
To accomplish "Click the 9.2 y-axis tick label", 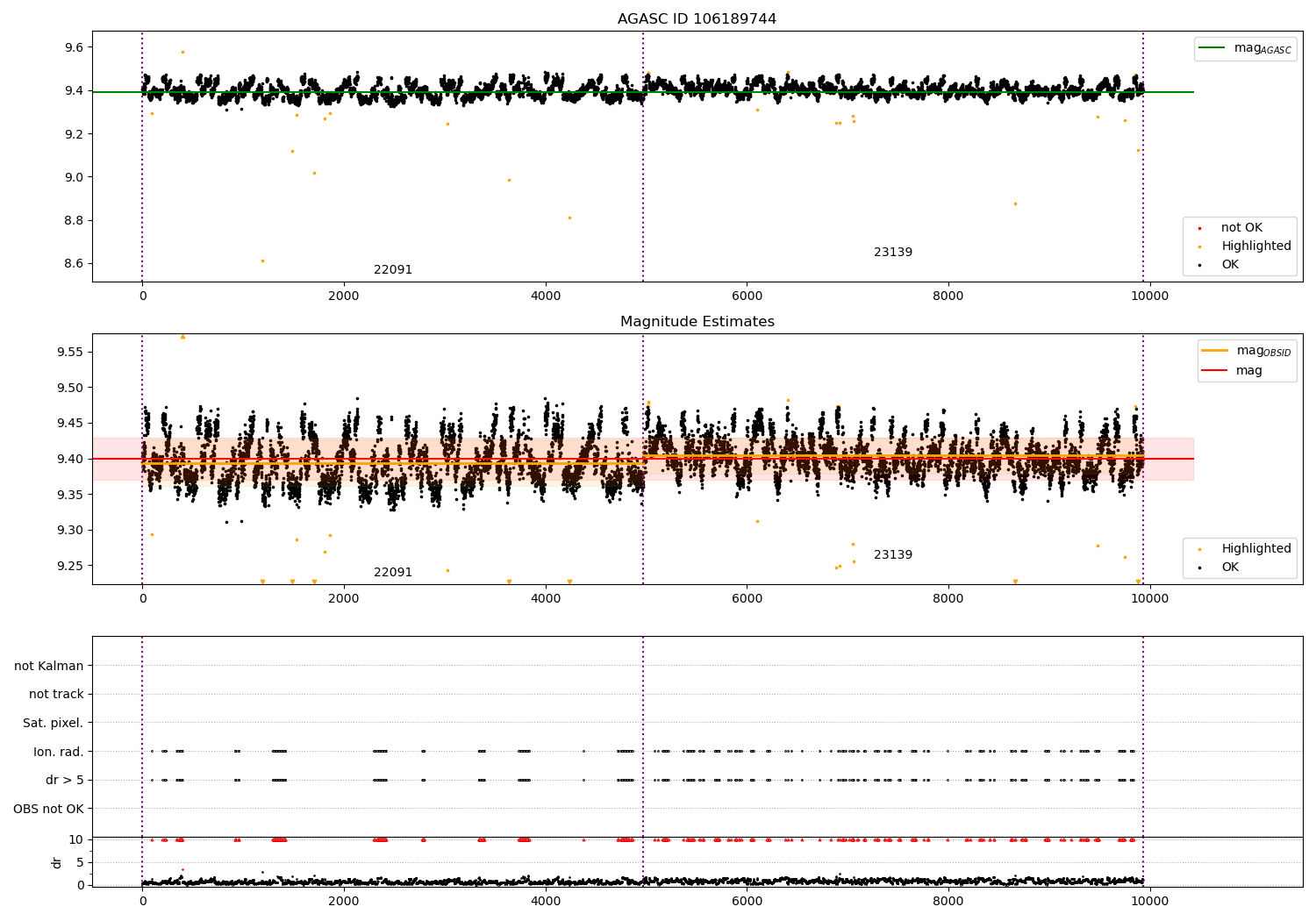I will coord(74,134).
